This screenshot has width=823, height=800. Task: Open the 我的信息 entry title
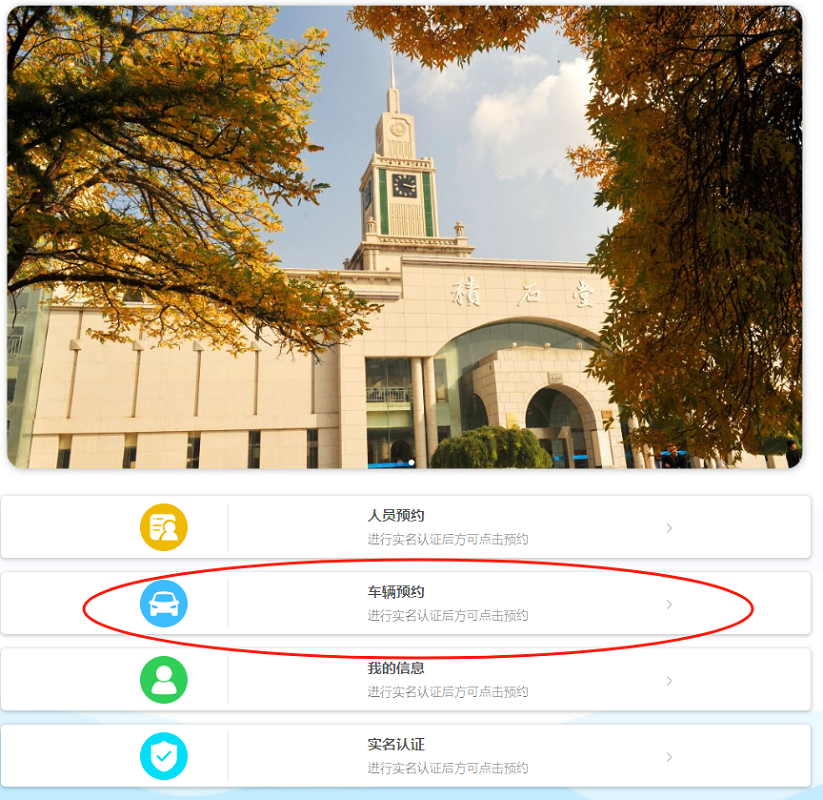tap(396, 668)
